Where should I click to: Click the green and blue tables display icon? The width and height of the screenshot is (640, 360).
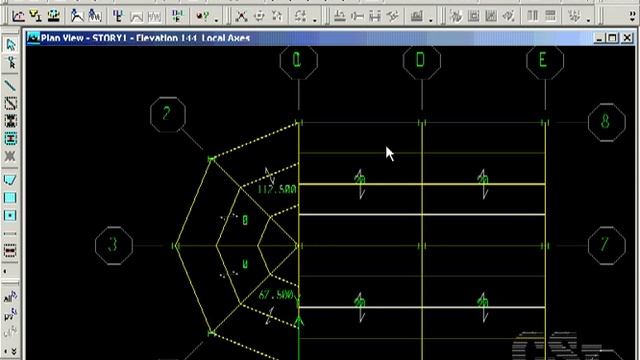point(178,16)
